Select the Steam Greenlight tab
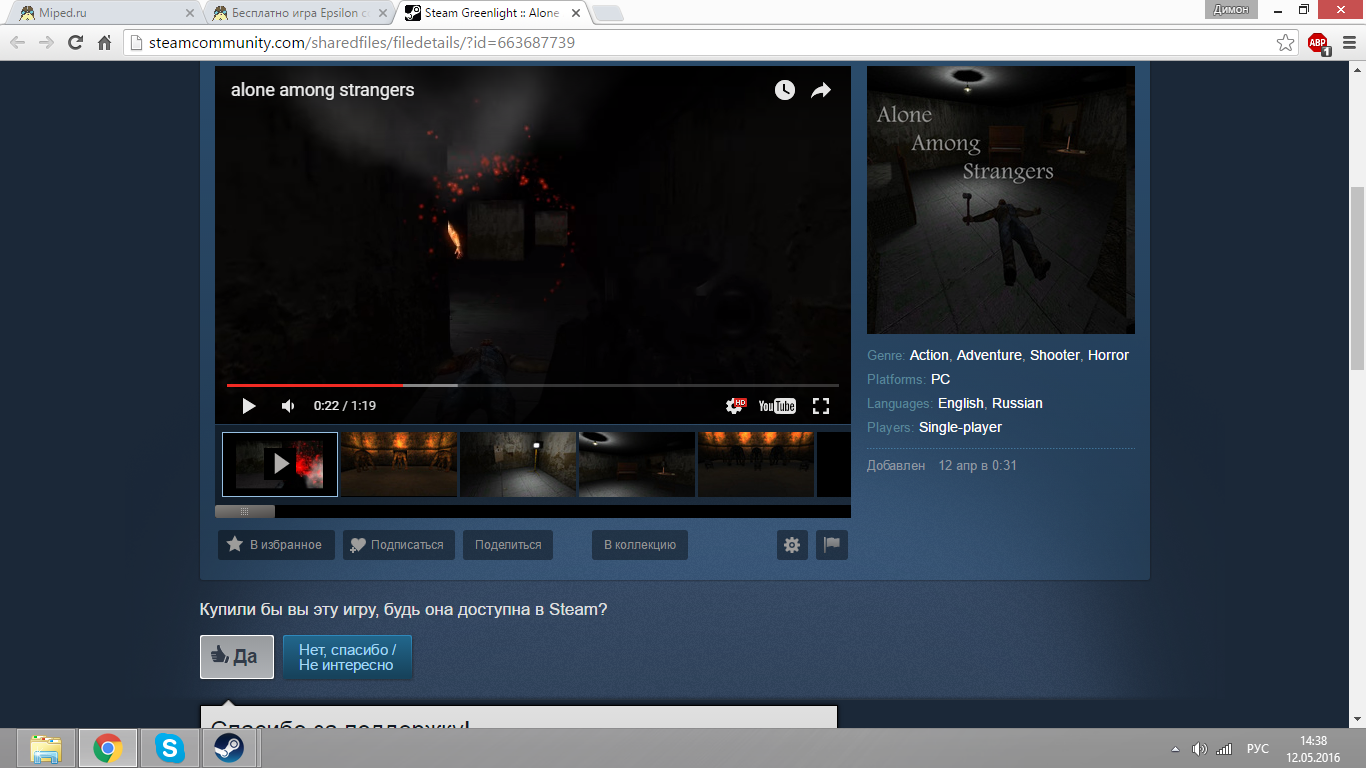This screenshot has width=1366, height=768. 491,13
